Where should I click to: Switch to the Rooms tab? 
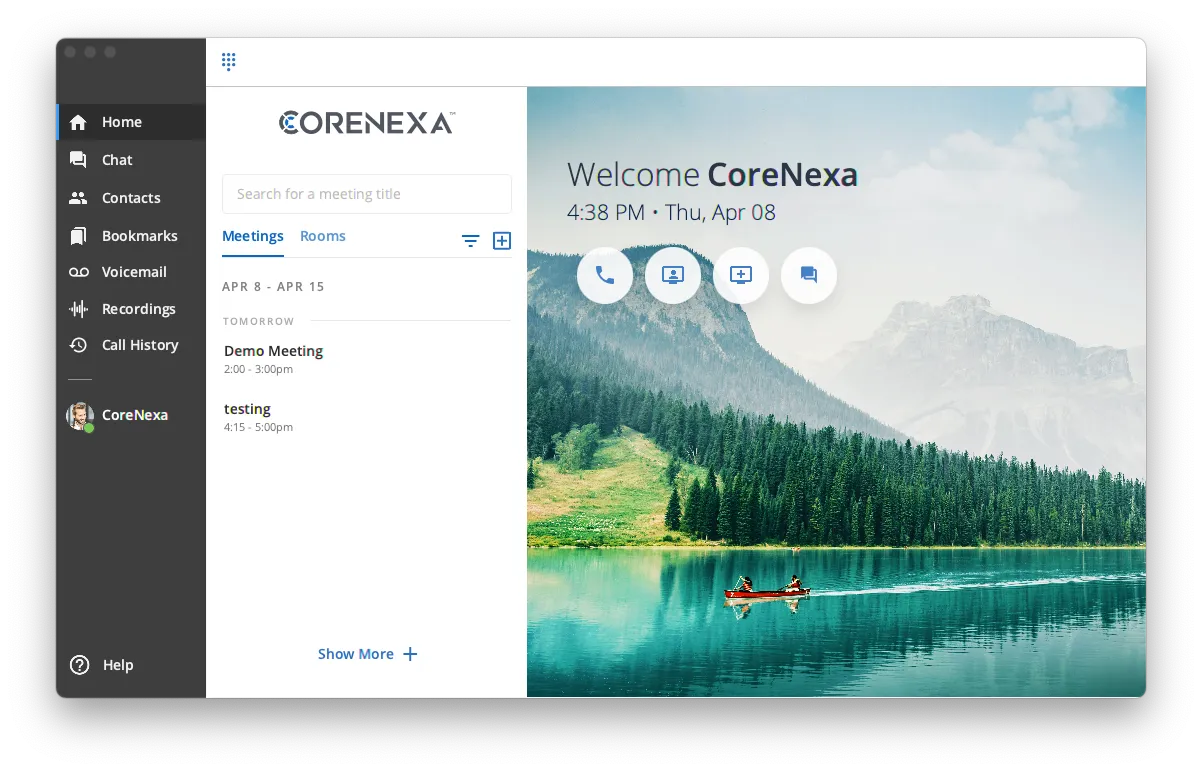click(x=322, y=235)
